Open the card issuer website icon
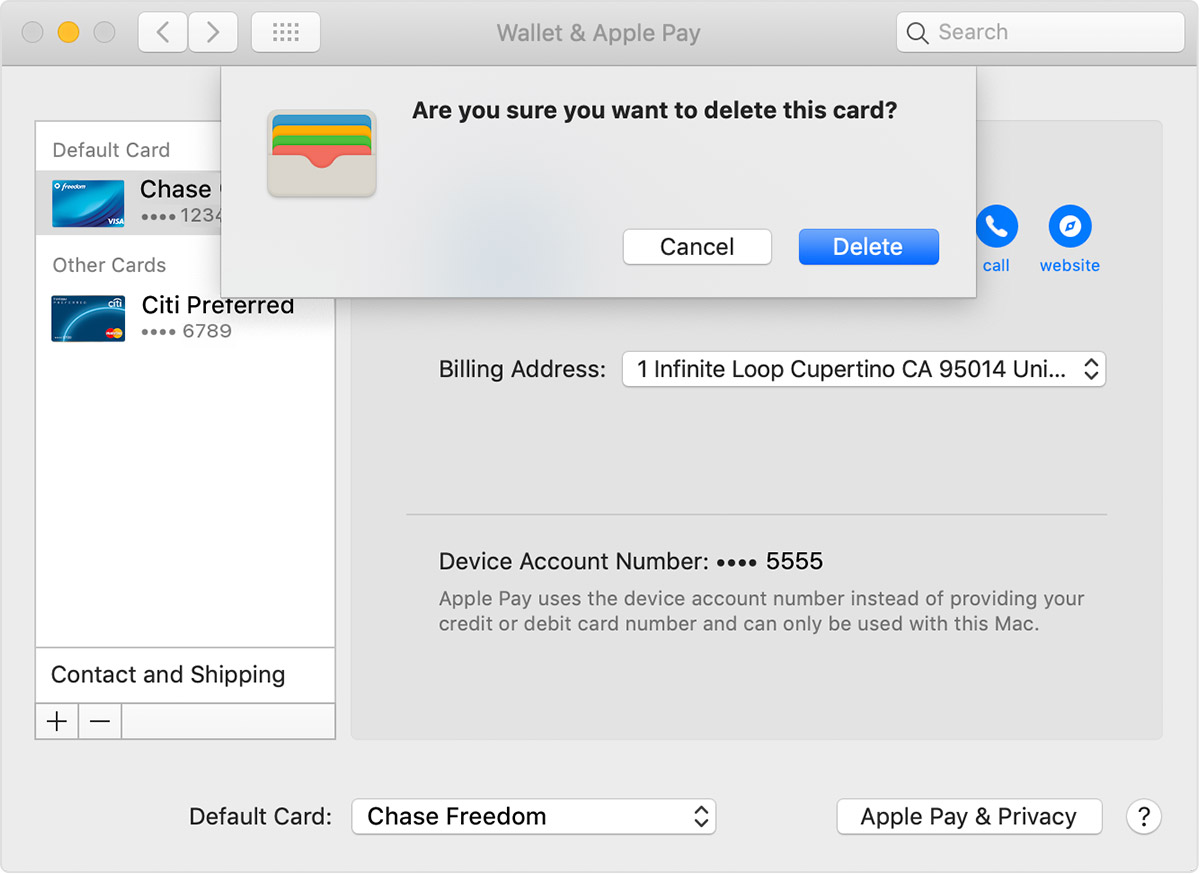This screenshot has height=874, width=1200. coord(1069,227)
